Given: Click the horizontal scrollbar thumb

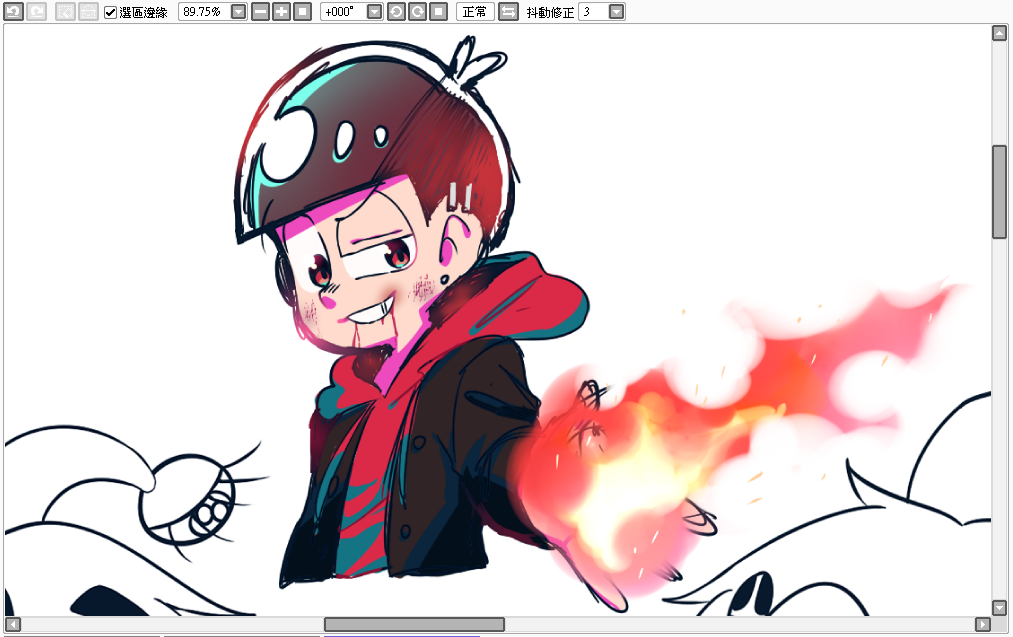Looking at the screenshot, I should [414, 624].
